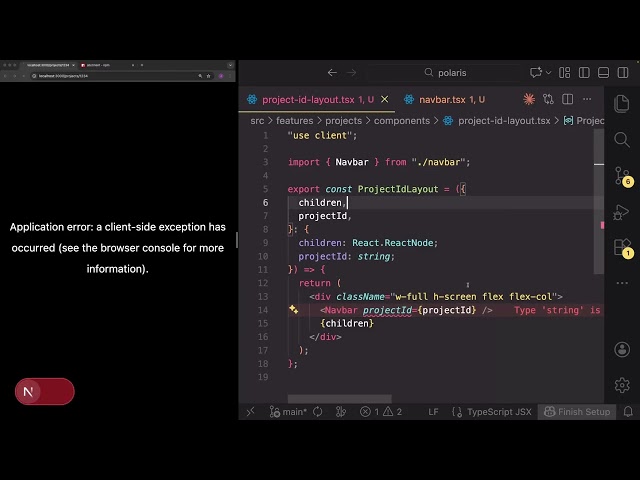The width and height of the screenshot is (640, 480).
Task: Open the Run and Debug view
Action: 622,212
